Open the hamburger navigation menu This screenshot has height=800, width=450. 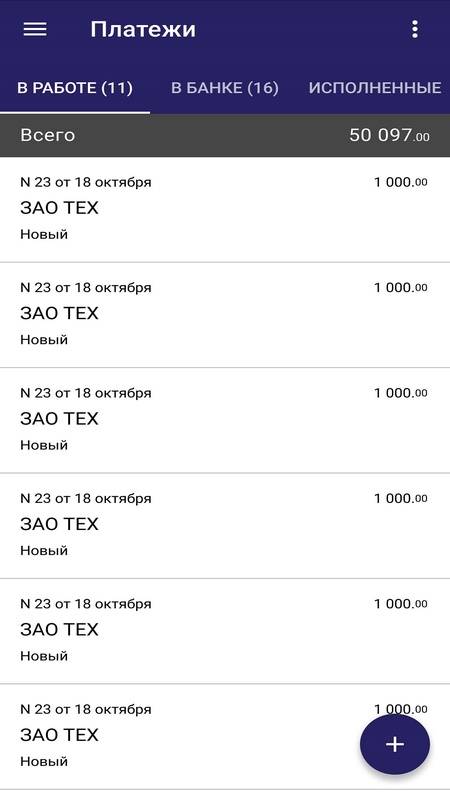[x=35, y=29]
